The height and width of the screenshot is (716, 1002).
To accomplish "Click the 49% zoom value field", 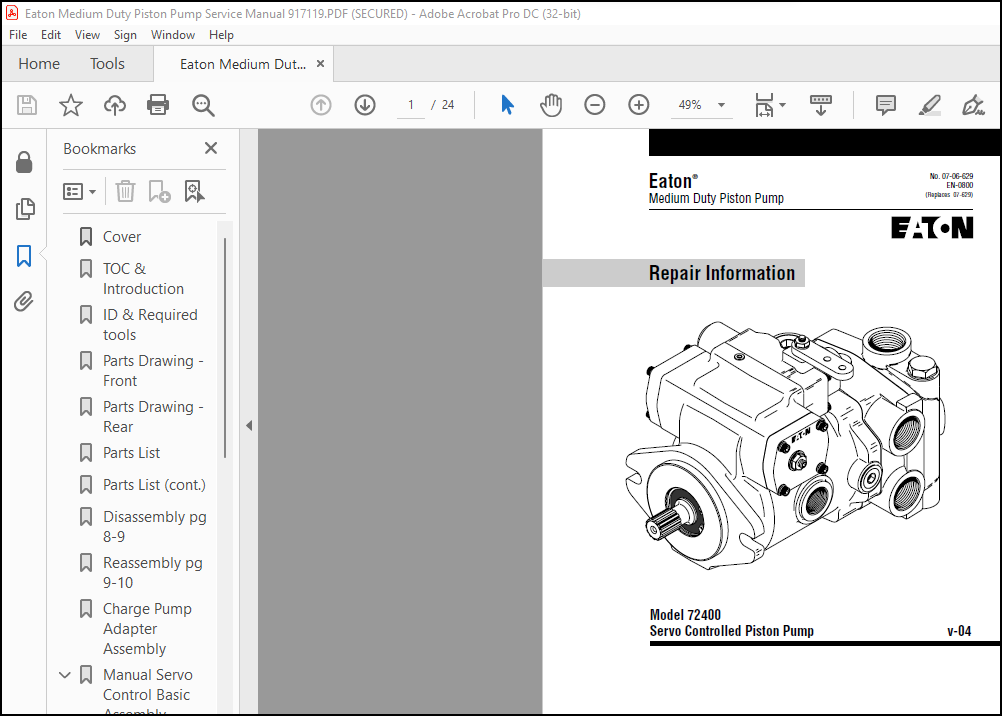I will 690,105.
